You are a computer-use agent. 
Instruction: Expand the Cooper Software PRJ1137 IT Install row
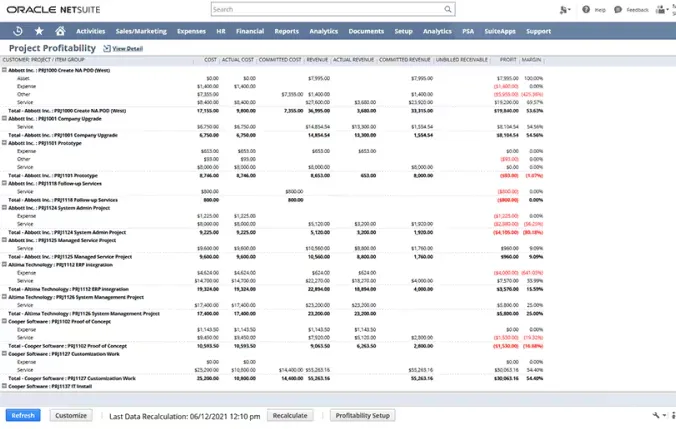tap(4, 385)
